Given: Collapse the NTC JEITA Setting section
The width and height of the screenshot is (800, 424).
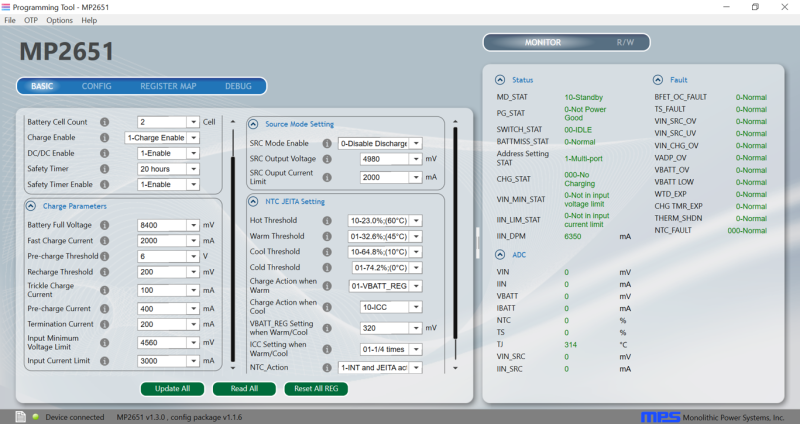Looking at the screenshot, I should pos(254,202).
